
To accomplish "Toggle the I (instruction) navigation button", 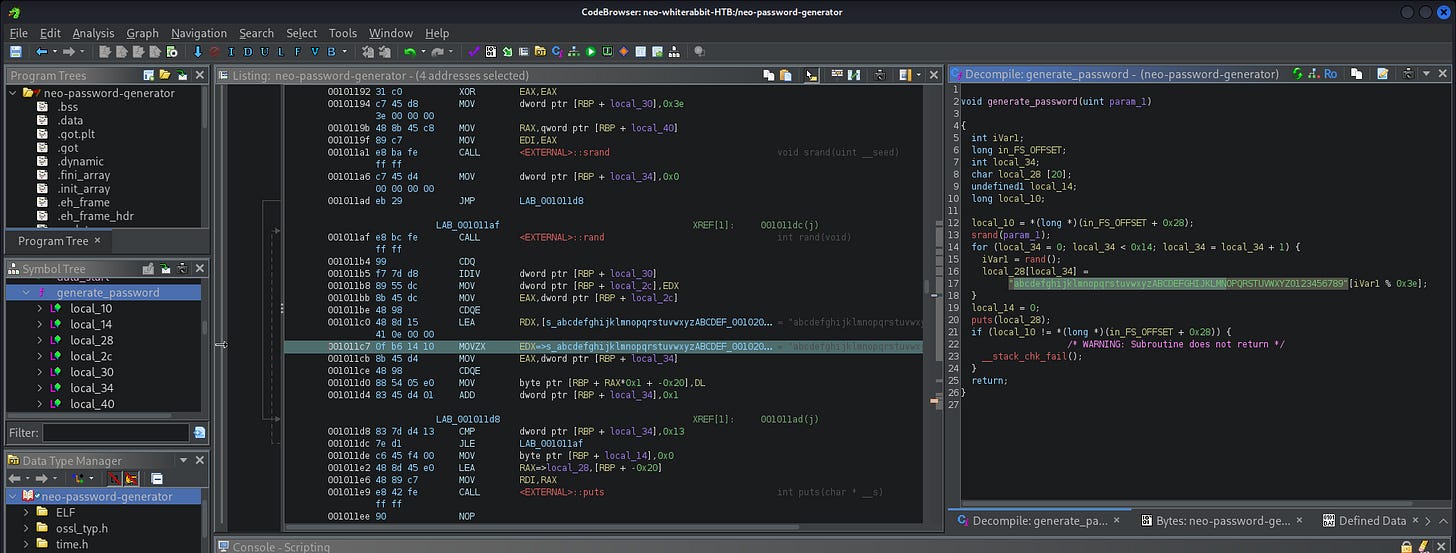I will [231, 51].
